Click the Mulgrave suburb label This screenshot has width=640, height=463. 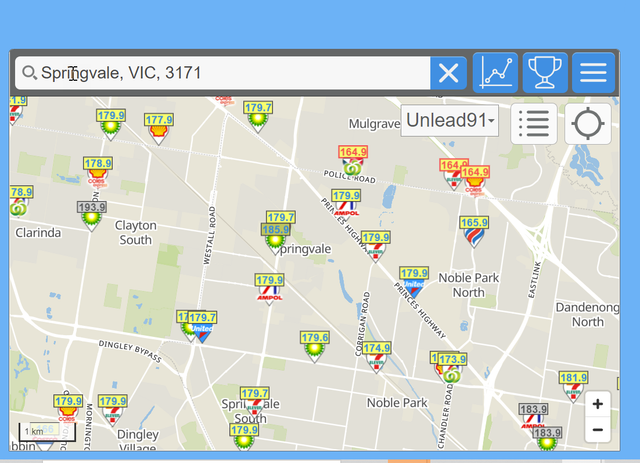click(374, 124)
